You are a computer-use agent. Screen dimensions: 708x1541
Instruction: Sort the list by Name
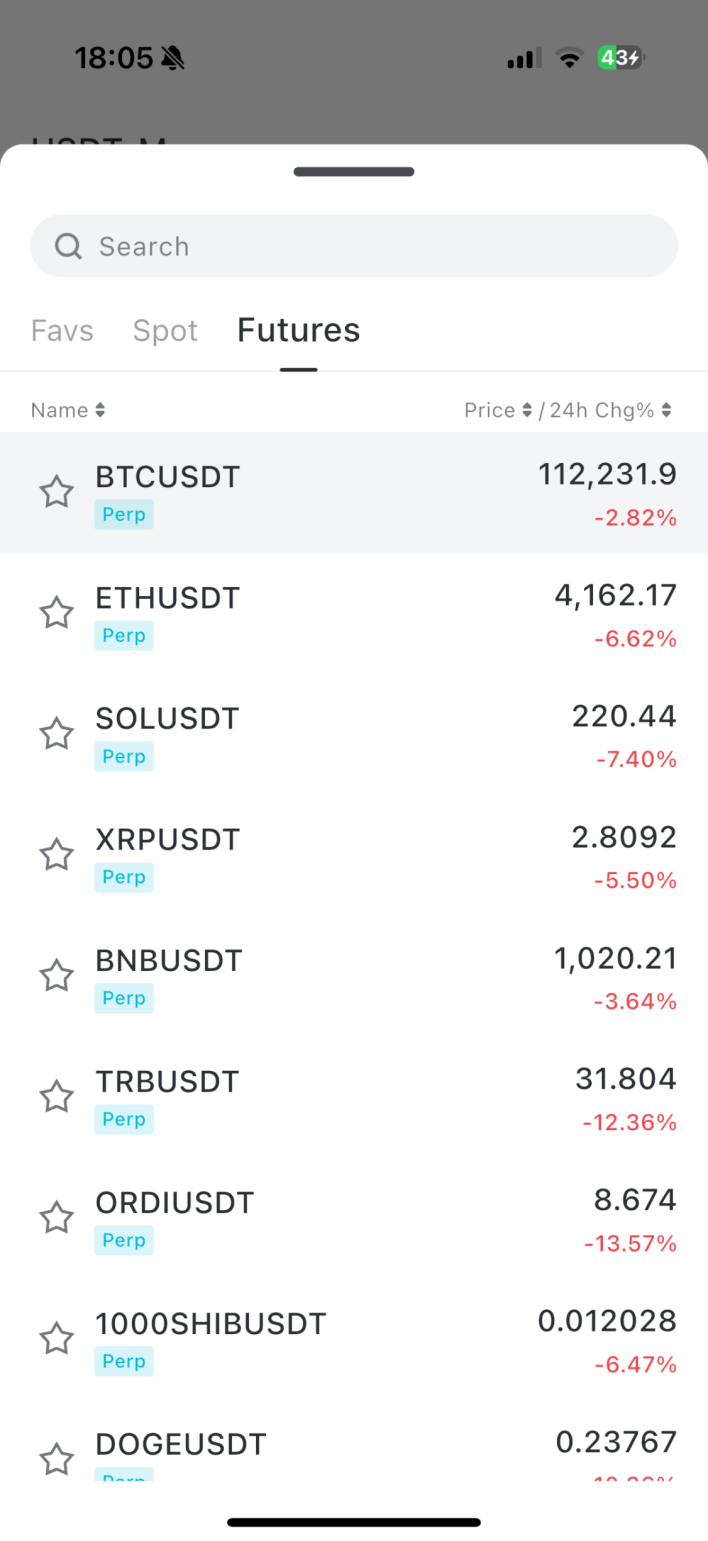pos(67,409)
